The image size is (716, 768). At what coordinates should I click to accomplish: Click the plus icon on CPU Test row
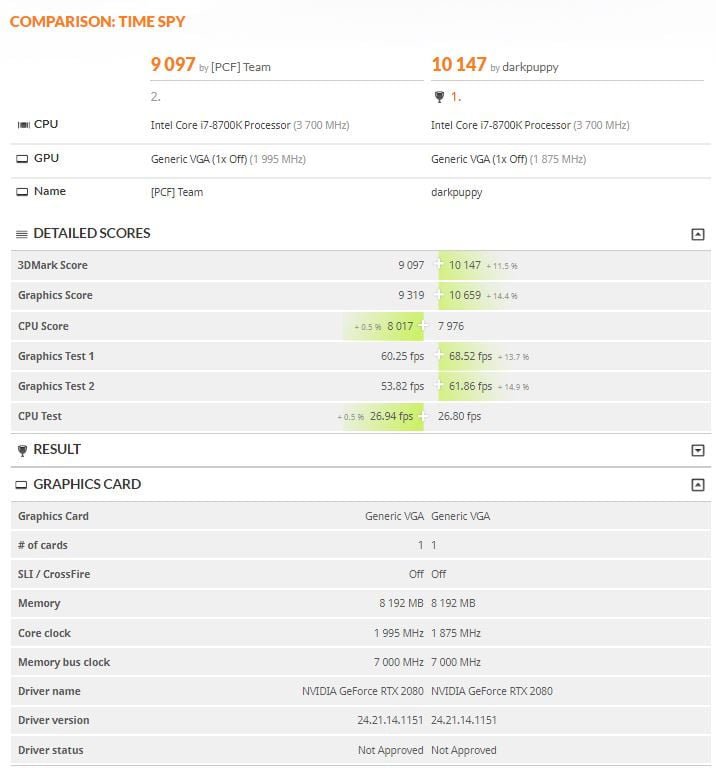(423, 416)
